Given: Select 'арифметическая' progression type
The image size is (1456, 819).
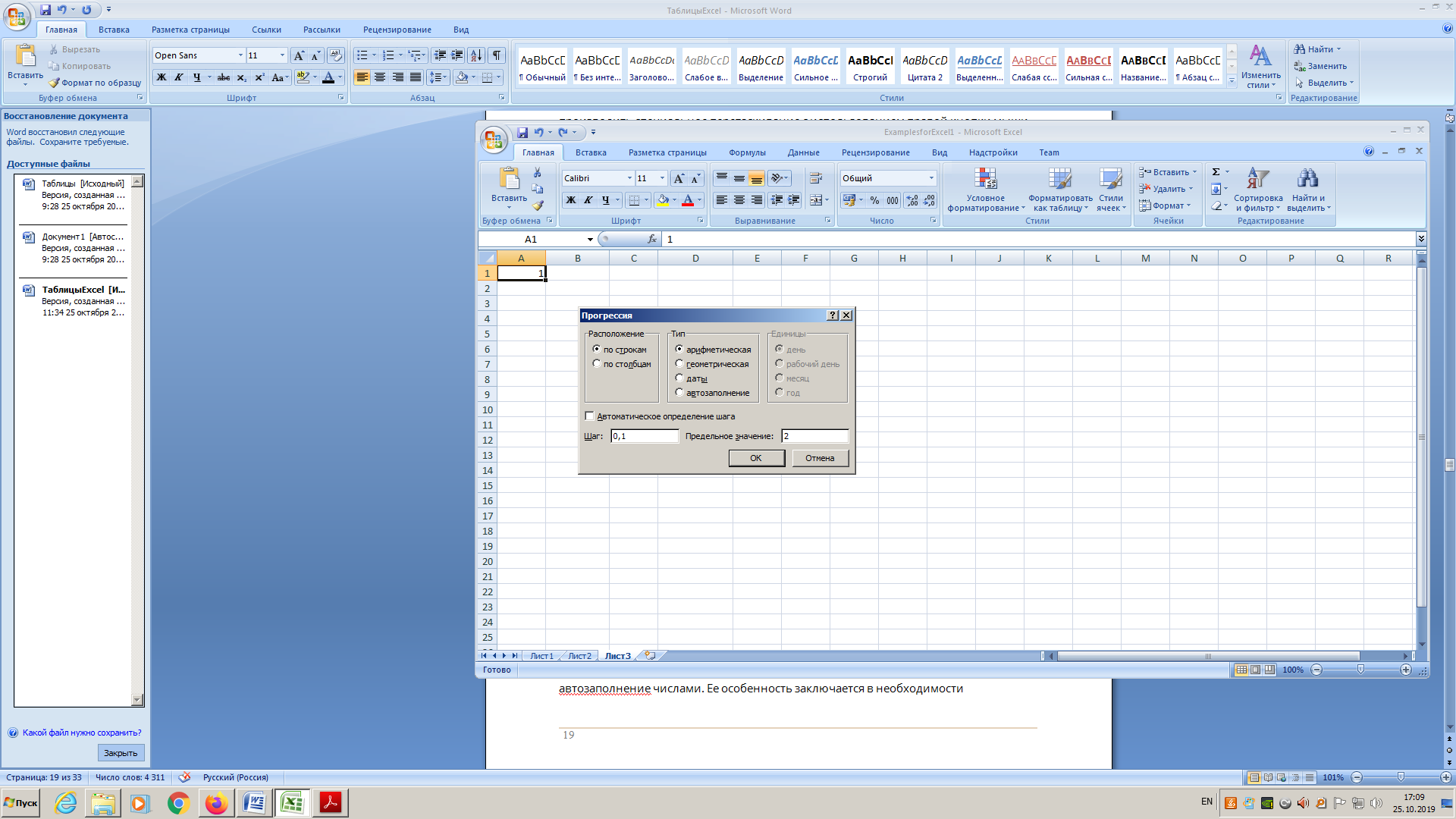Looking at the screenshot, I should 679,350.
